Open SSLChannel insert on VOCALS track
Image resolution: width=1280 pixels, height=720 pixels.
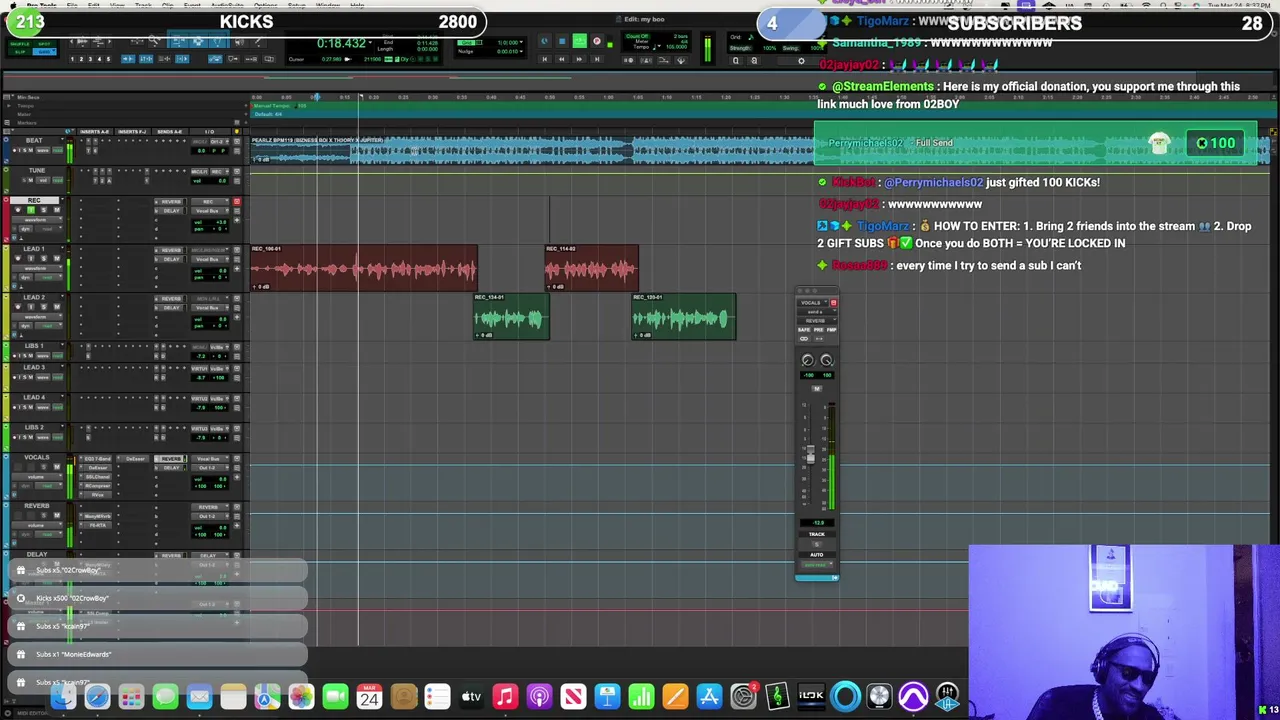pos(96,477)
